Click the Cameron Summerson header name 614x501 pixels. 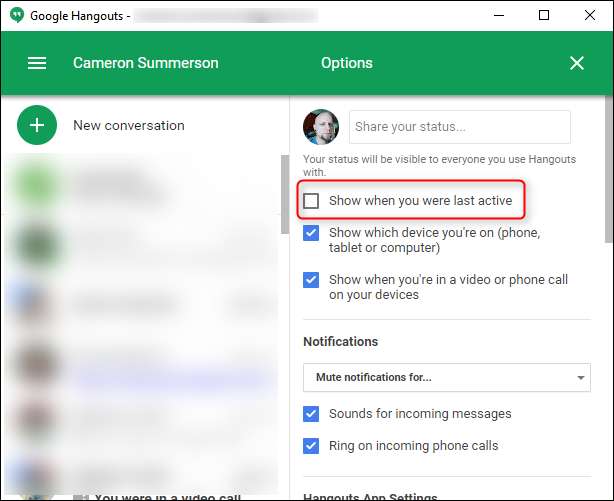(x=146, y=63)
